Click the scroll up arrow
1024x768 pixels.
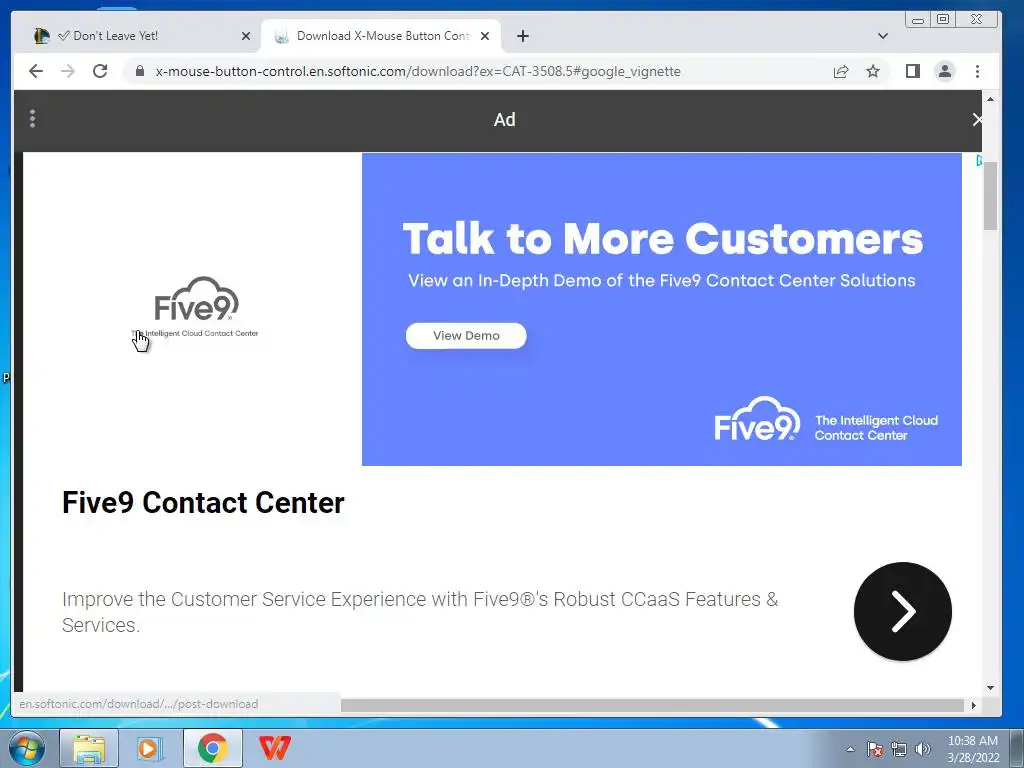[990, 99]
